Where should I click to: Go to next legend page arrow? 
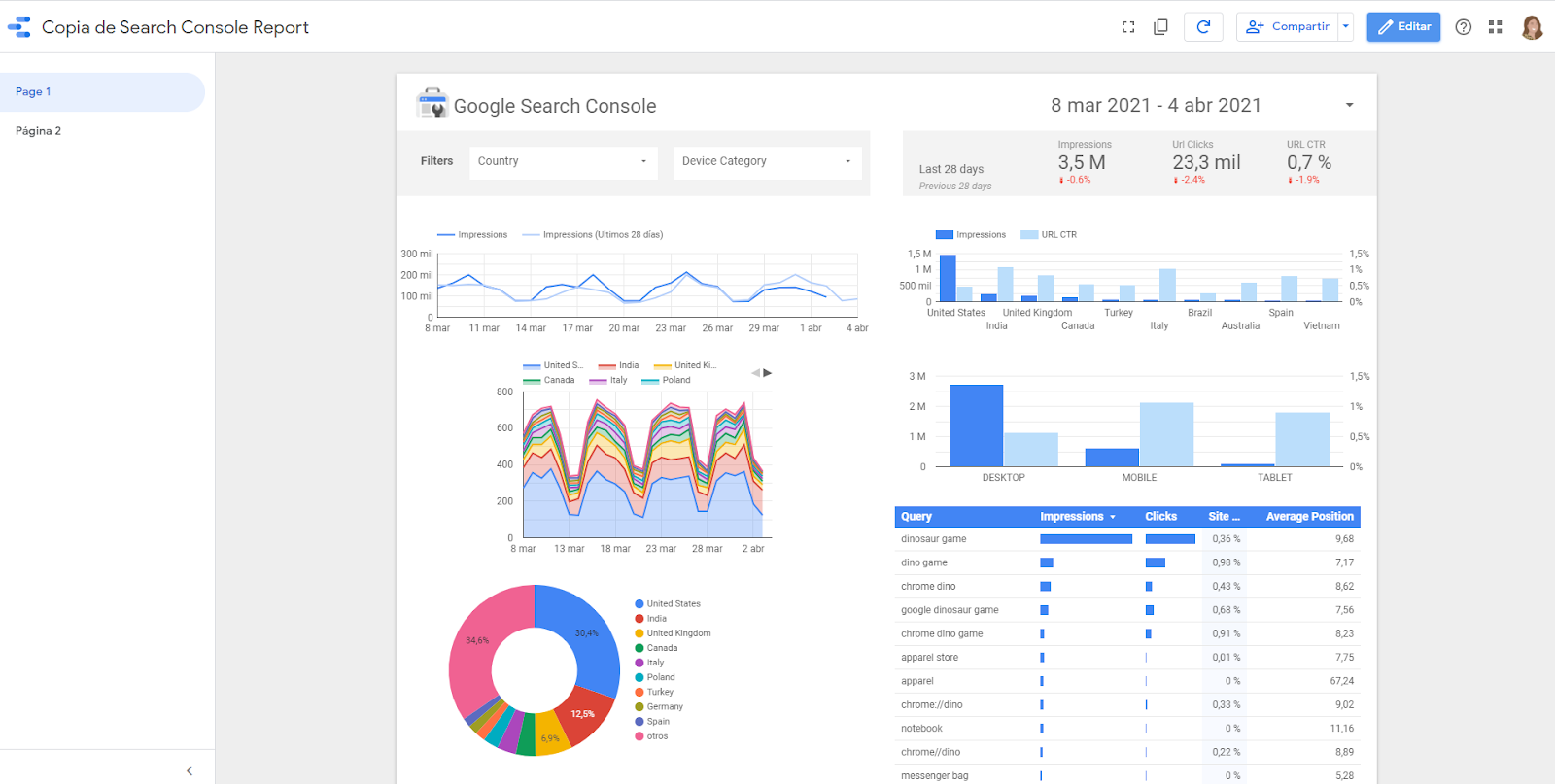[768, 373]
